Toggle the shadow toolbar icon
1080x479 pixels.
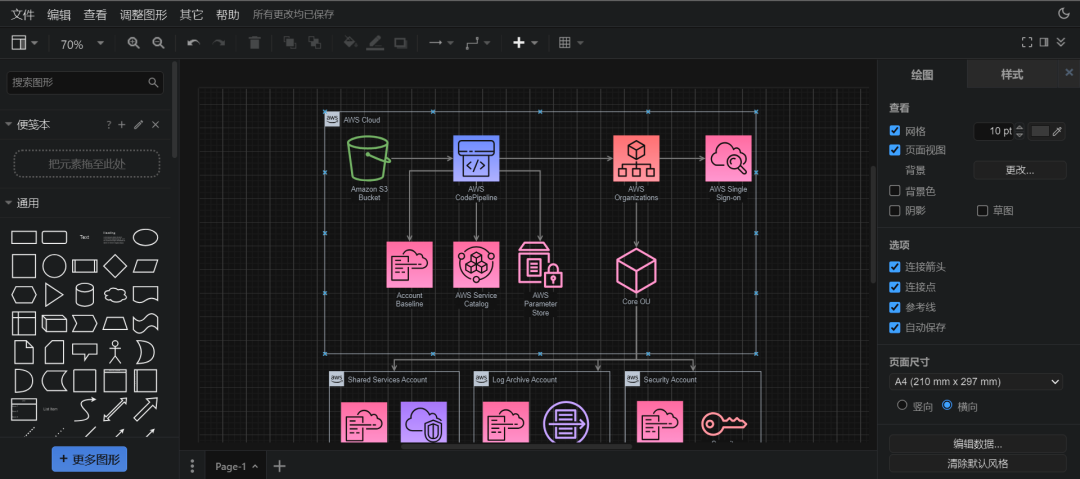click(400, 43)
